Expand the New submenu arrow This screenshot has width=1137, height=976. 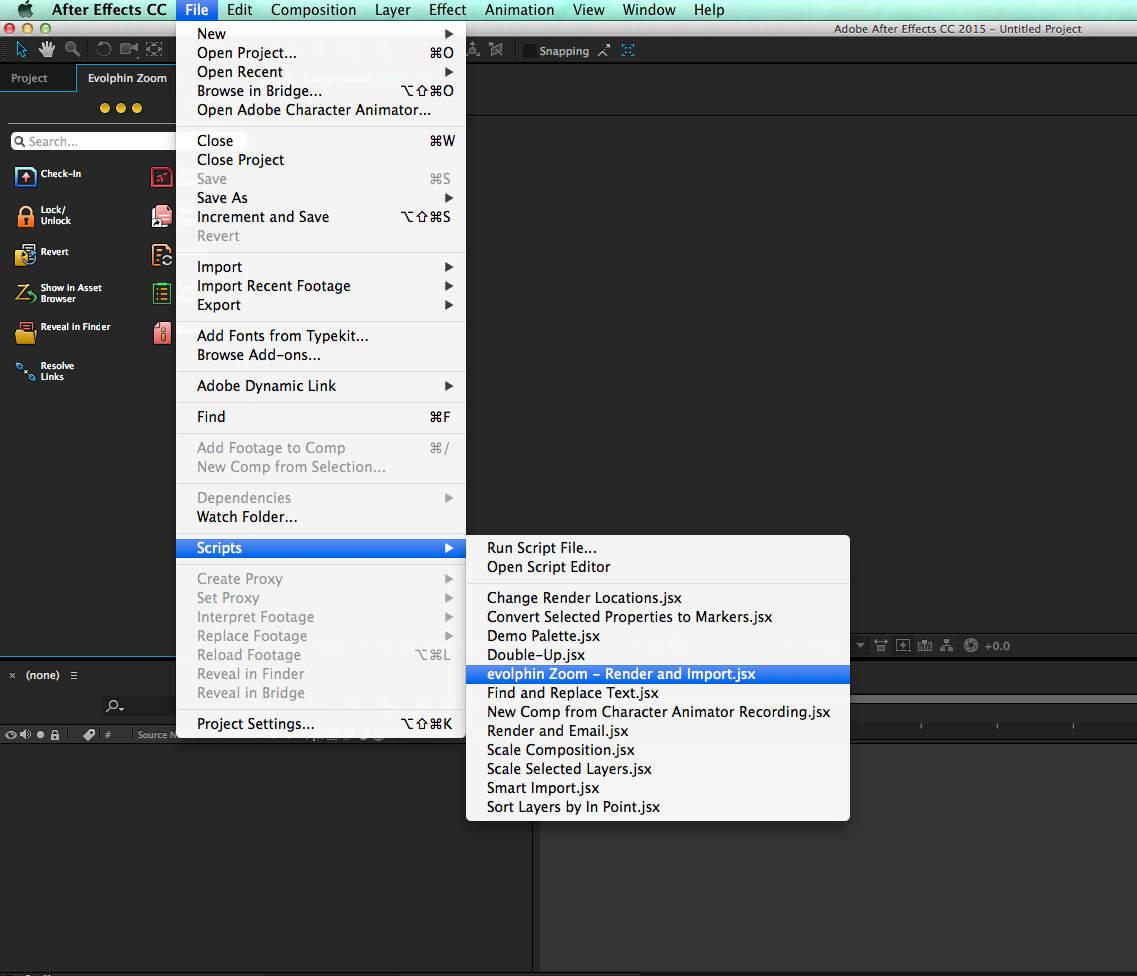click(x=449, y=34)
